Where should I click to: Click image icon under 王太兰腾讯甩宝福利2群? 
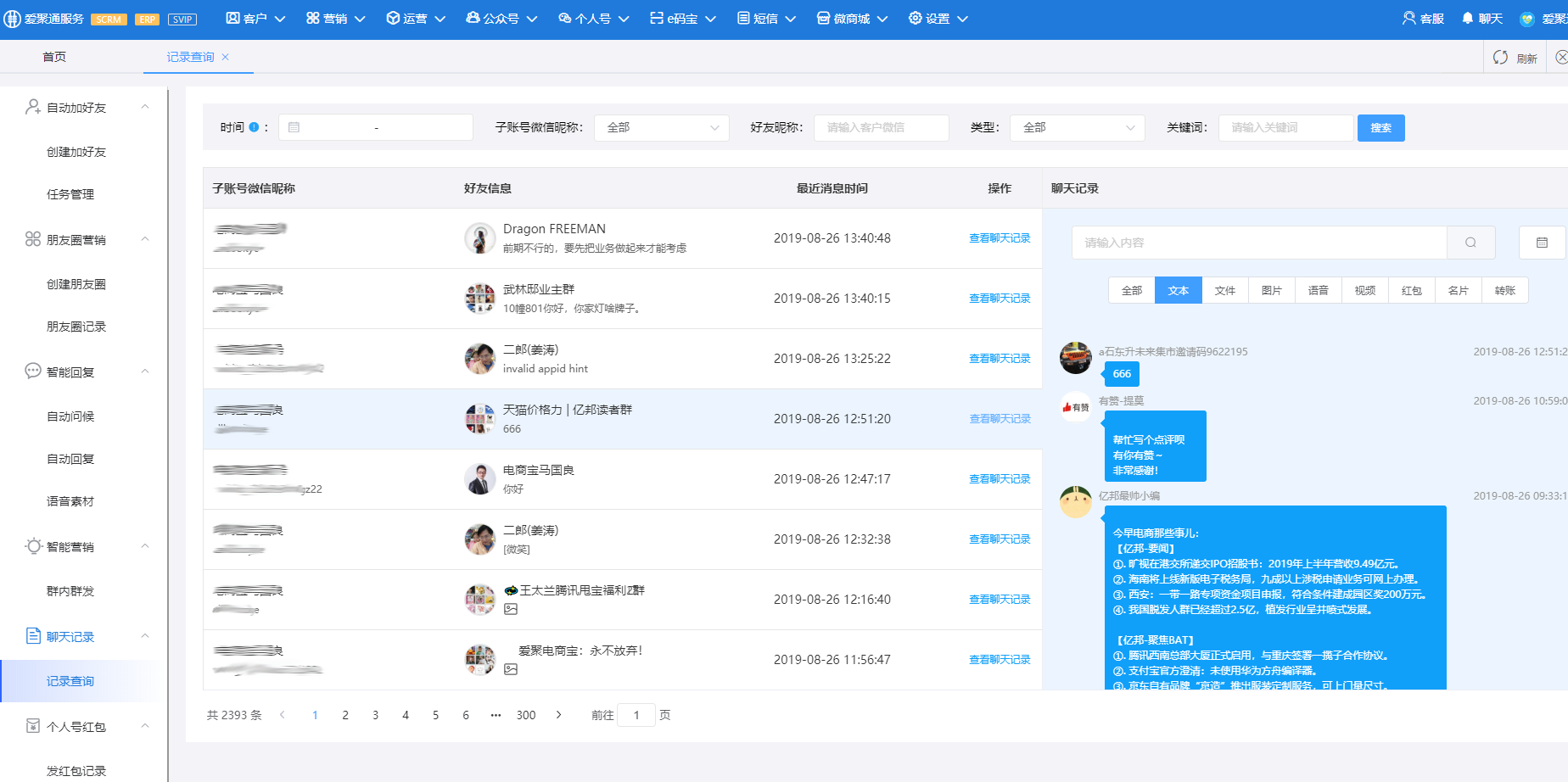(510, 609)
